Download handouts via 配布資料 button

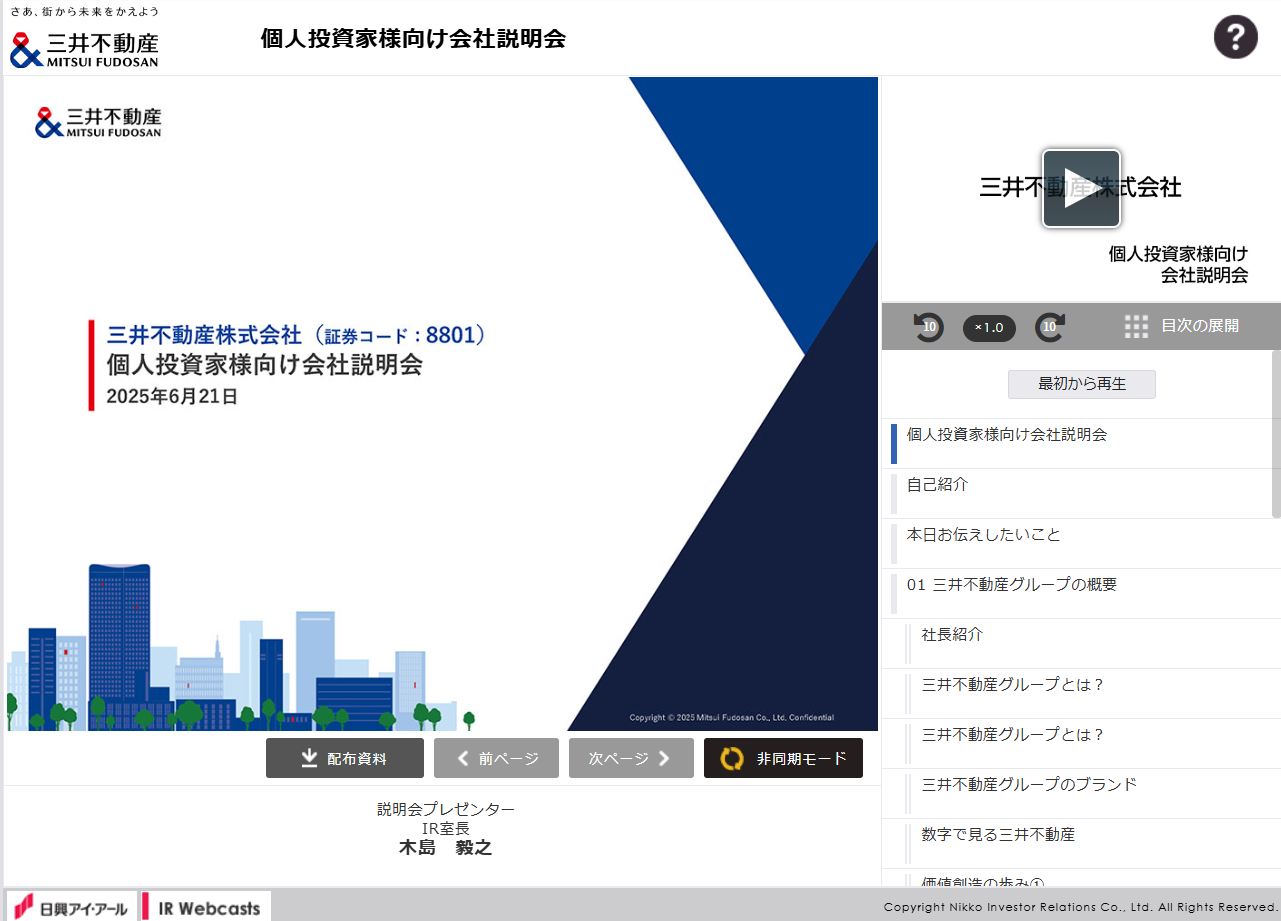pyautogui.click(x=345, y=758)
